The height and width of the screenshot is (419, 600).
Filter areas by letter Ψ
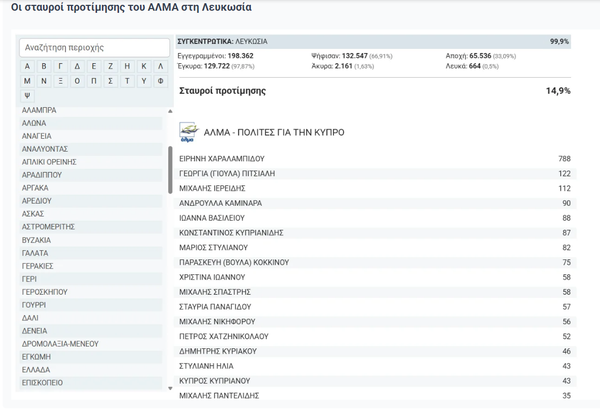[x=27, y=96]
